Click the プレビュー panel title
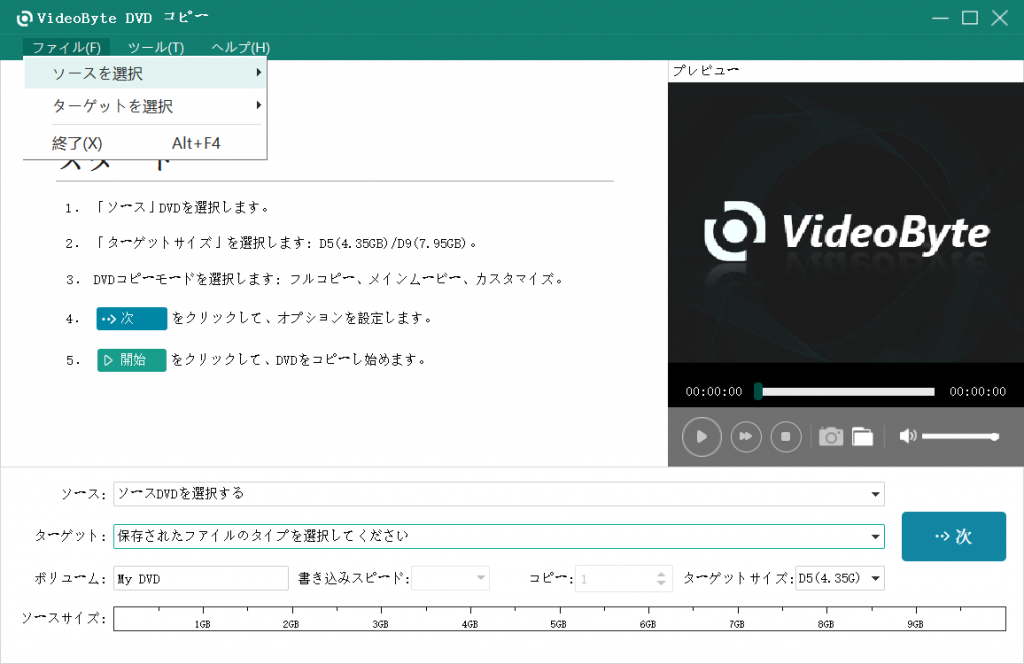Image resolution: width=1024 pixels, height=664 pixels. (x=705, y=71)
